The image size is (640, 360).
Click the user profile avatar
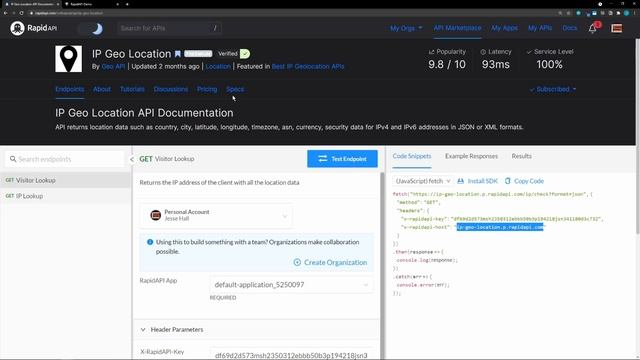[x=616, y=28]
